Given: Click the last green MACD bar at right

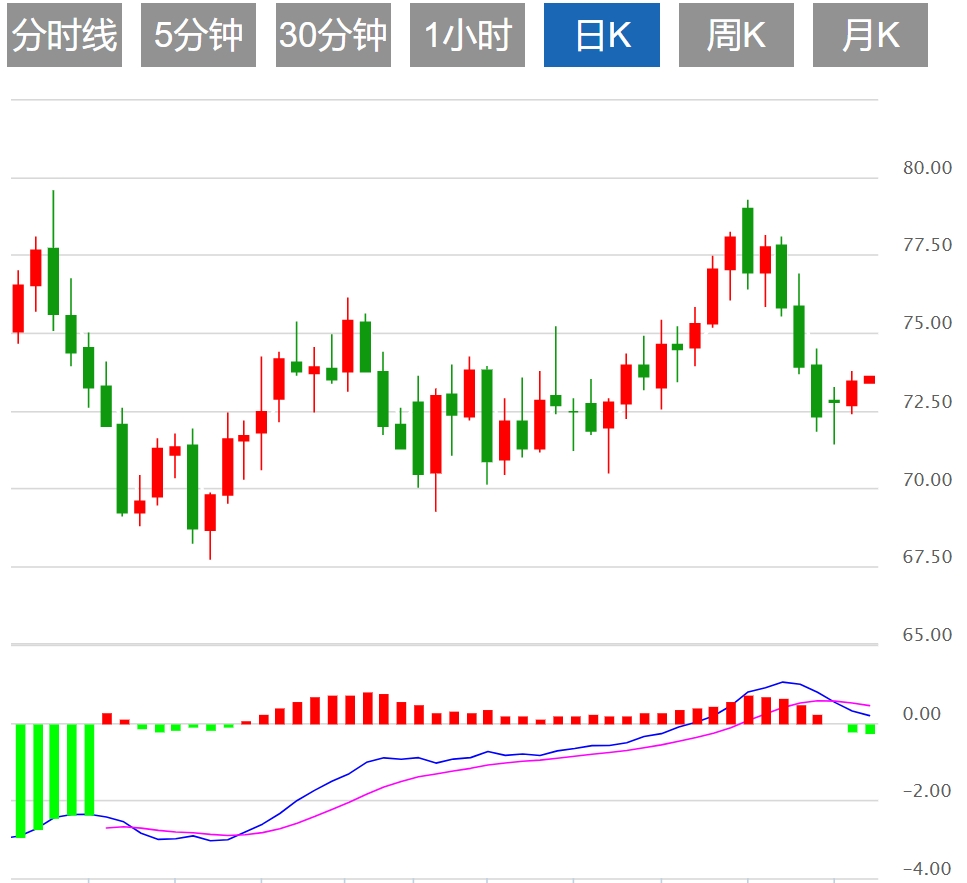Looking at the screenshot, I should (x=870, y=729).
